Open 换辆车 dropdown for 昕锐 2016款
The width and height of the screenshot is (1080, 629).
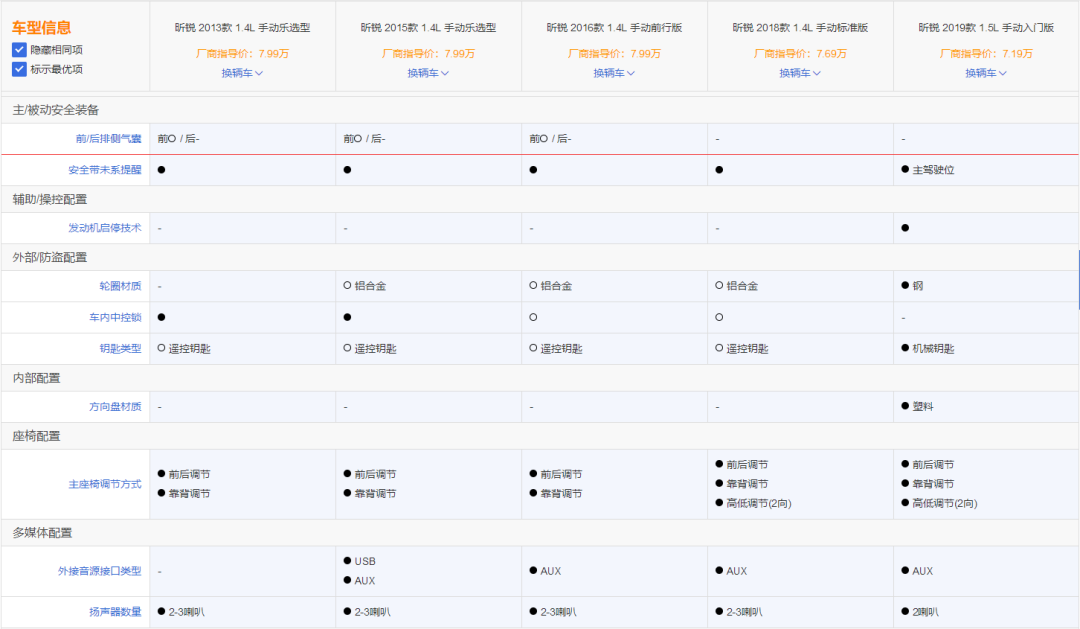(614, 73)
